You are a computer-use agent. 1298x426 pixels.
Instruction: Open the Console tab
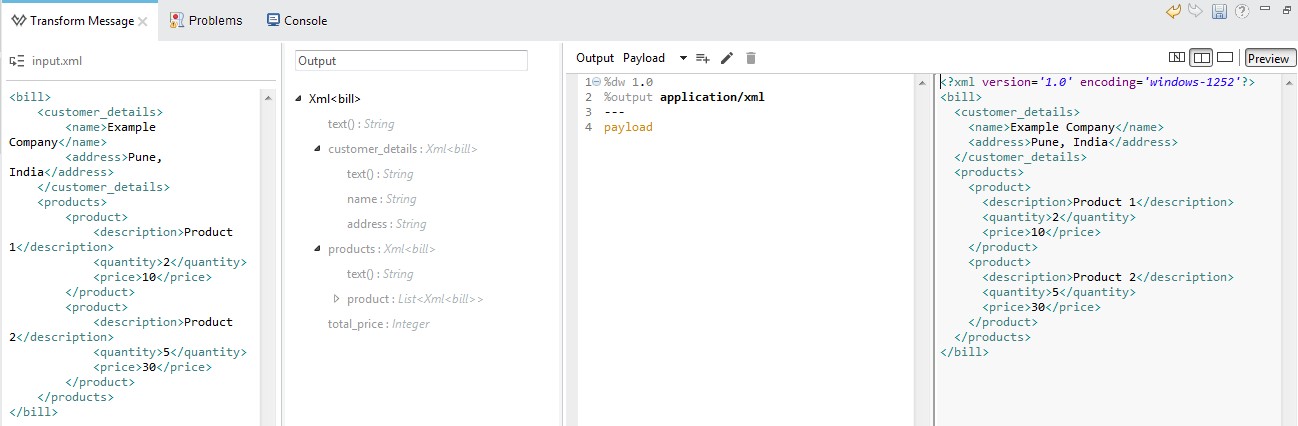point(297,20)
